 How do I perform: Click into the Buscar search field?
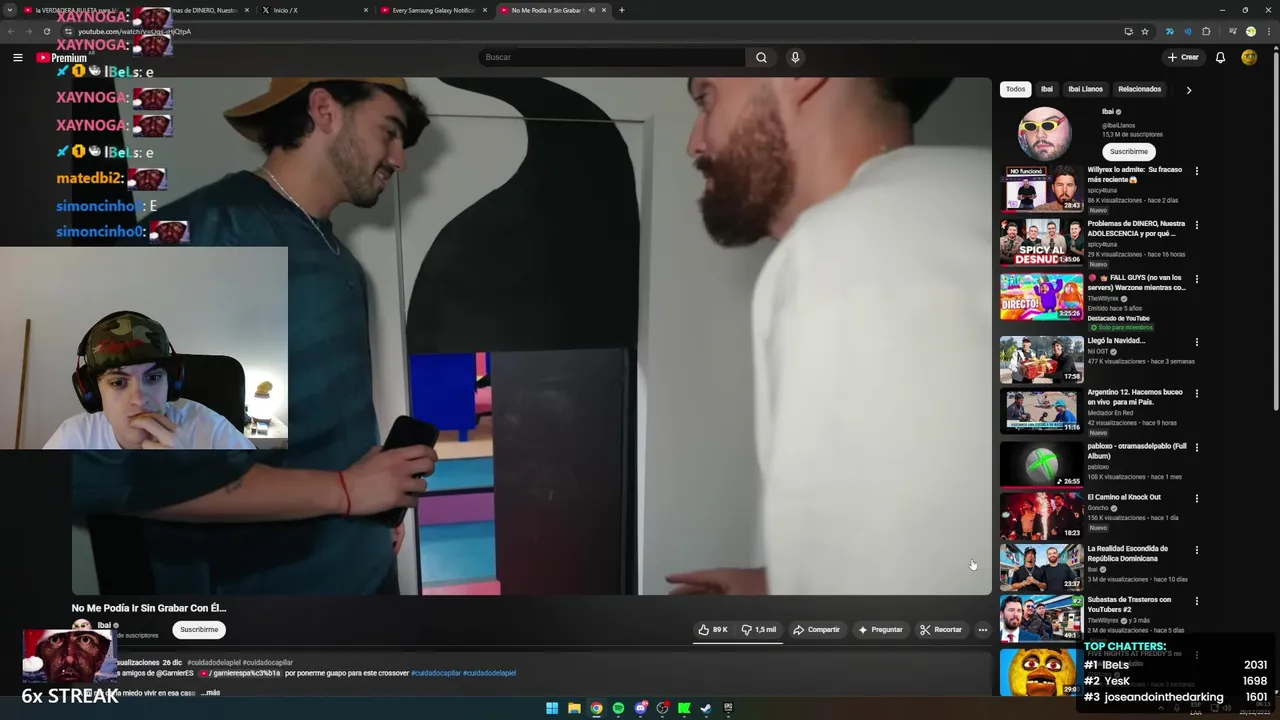click(613, 57)
